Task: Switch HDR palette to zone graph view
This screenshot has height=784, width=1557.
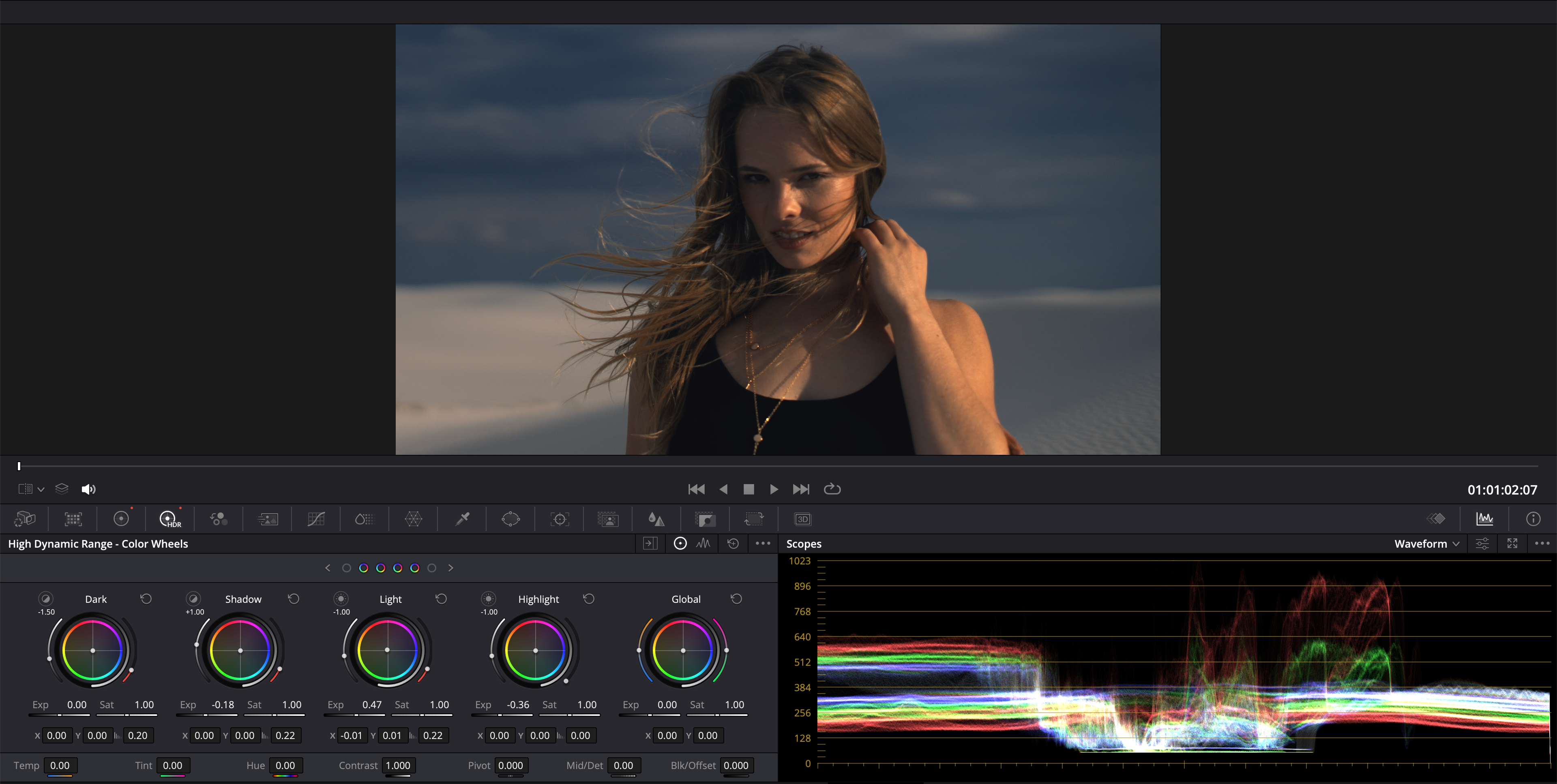Action: 703,544
